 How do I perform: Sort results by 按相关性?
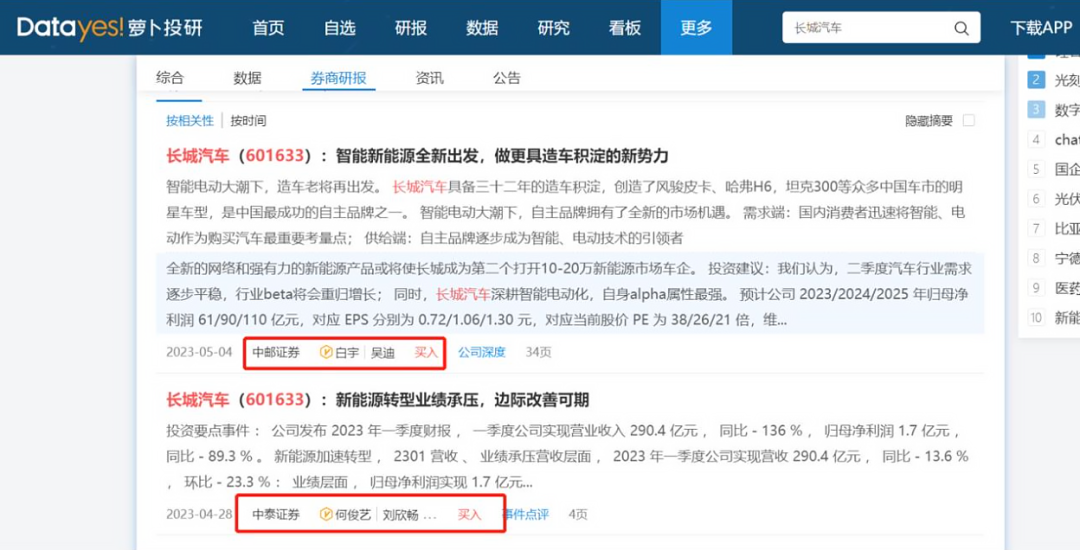pos(189,120)
